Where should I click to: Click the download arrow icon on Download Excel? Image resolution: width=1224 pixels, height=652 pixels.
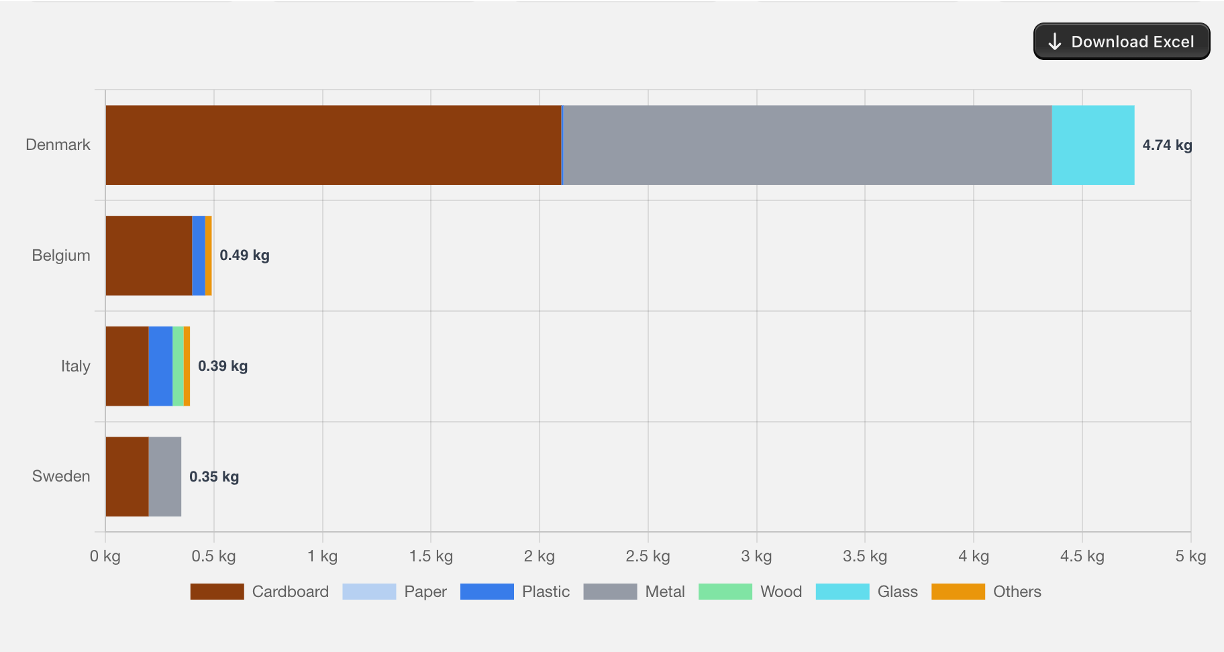(1055, 41)
